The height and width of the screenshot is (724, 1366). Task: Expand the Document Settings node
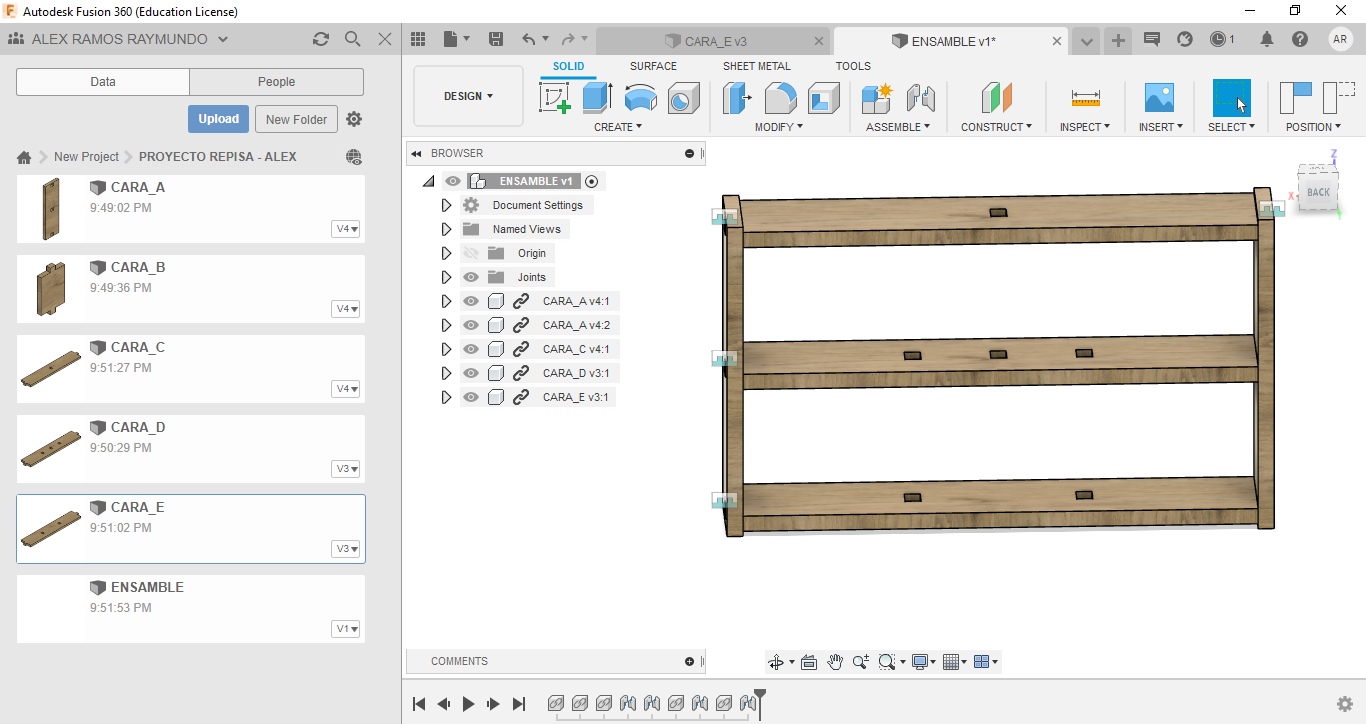tap(446, 205)
